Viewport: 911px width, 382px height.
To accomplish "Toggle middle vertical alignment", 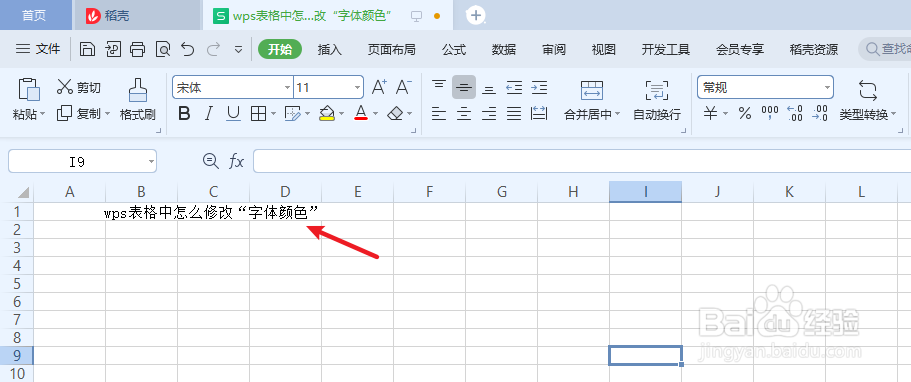I will point(464,87).
